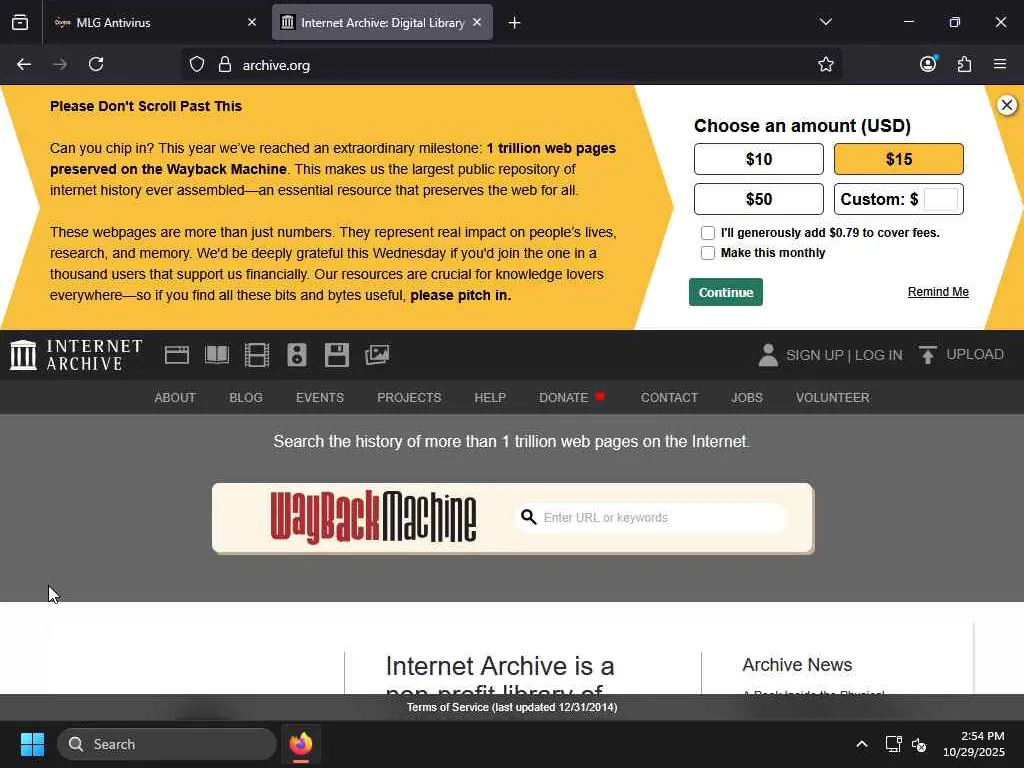Click the Archive News heading
Viewport: 1024px width, 768px height.
pos(797,665)
